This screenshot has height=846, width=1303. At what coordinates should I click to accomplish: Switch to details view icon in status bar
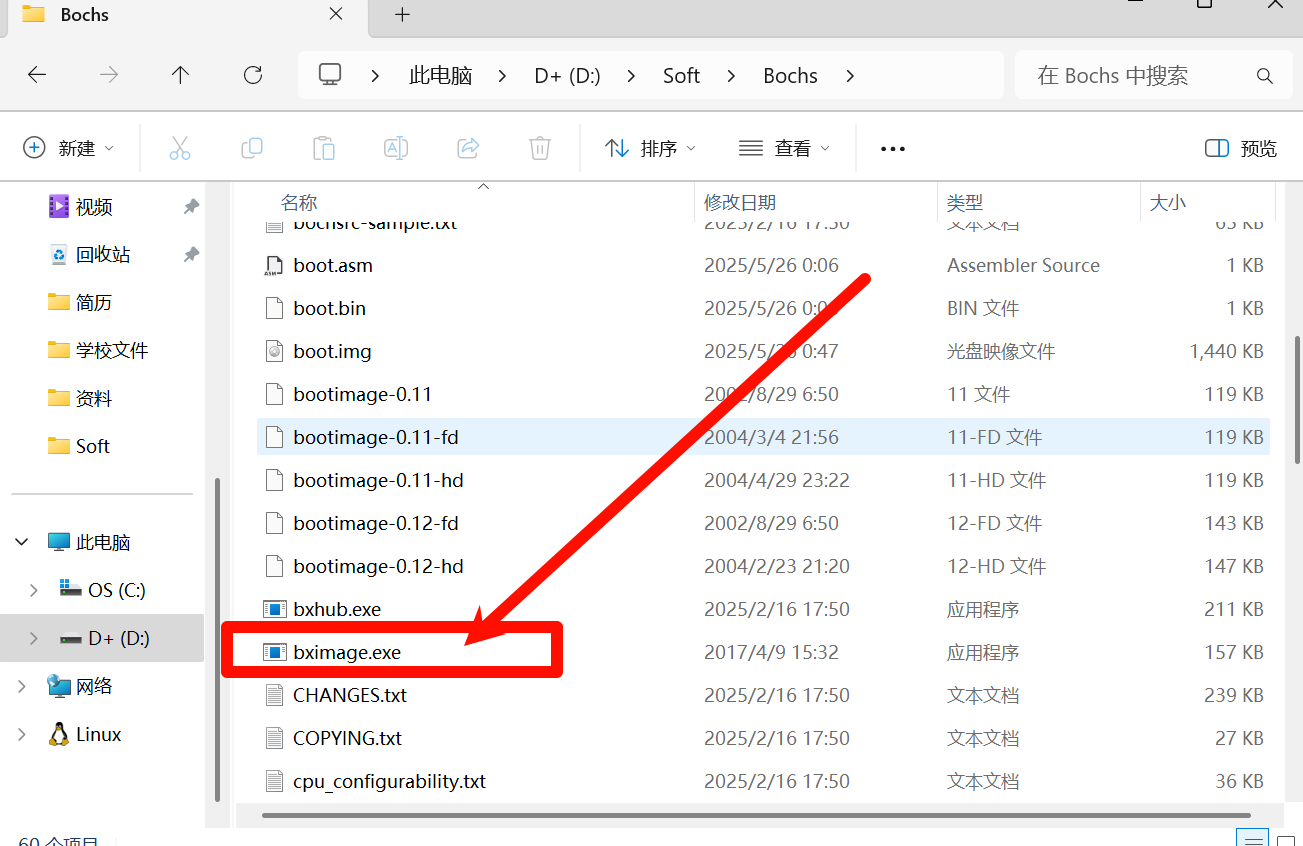click(1252, 840)
